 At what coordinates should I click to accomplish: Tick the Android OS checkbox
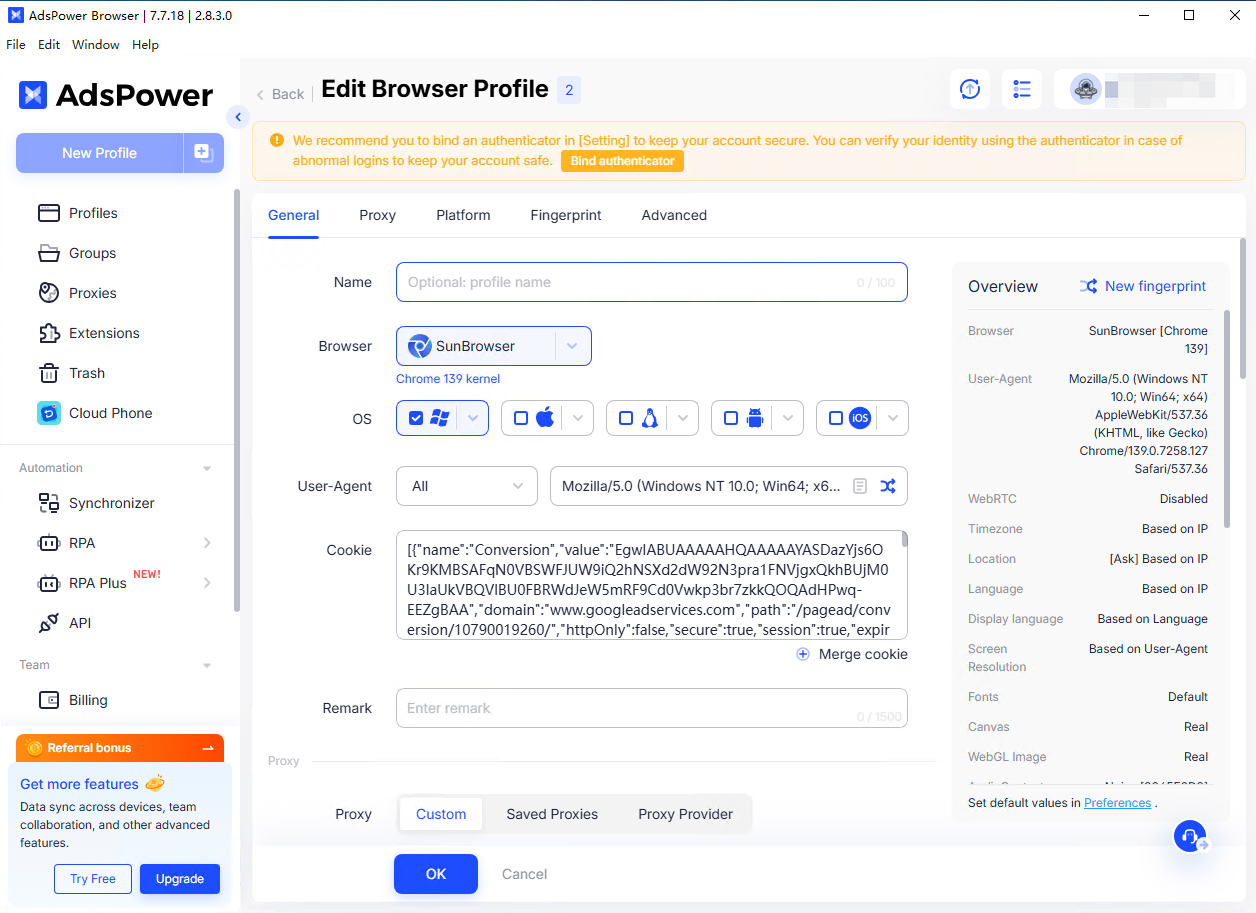[x=731, y=418]
